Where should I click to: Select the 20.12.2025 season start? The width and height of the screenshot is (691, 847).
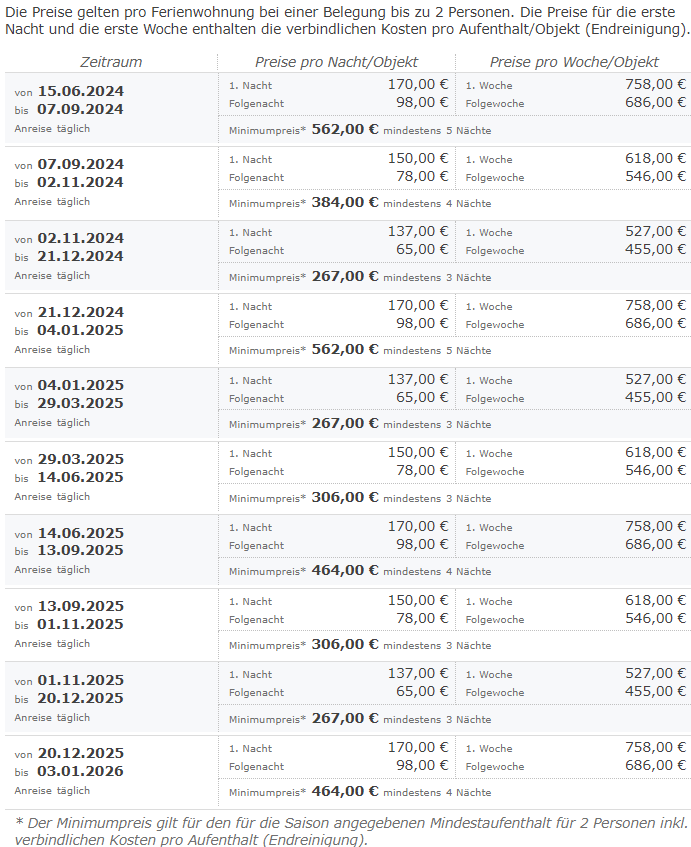[80, 753]
